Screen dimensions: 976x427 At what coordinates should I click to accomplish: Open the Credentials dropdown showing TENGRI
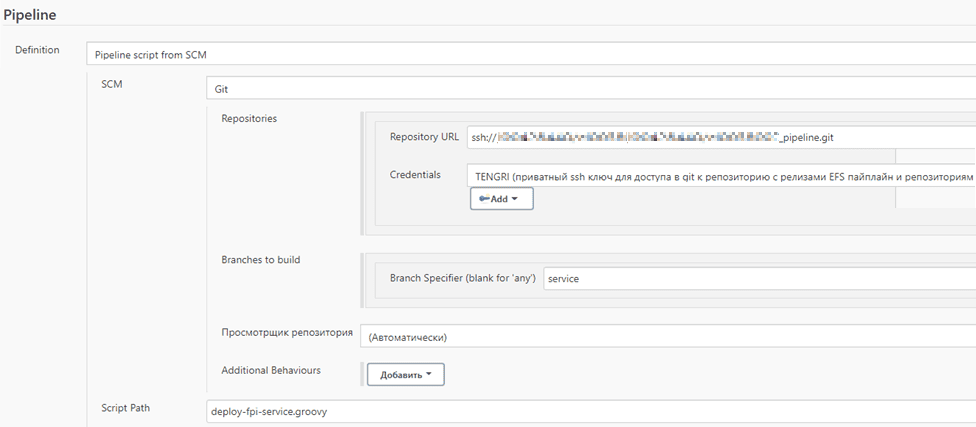point(720,175)
